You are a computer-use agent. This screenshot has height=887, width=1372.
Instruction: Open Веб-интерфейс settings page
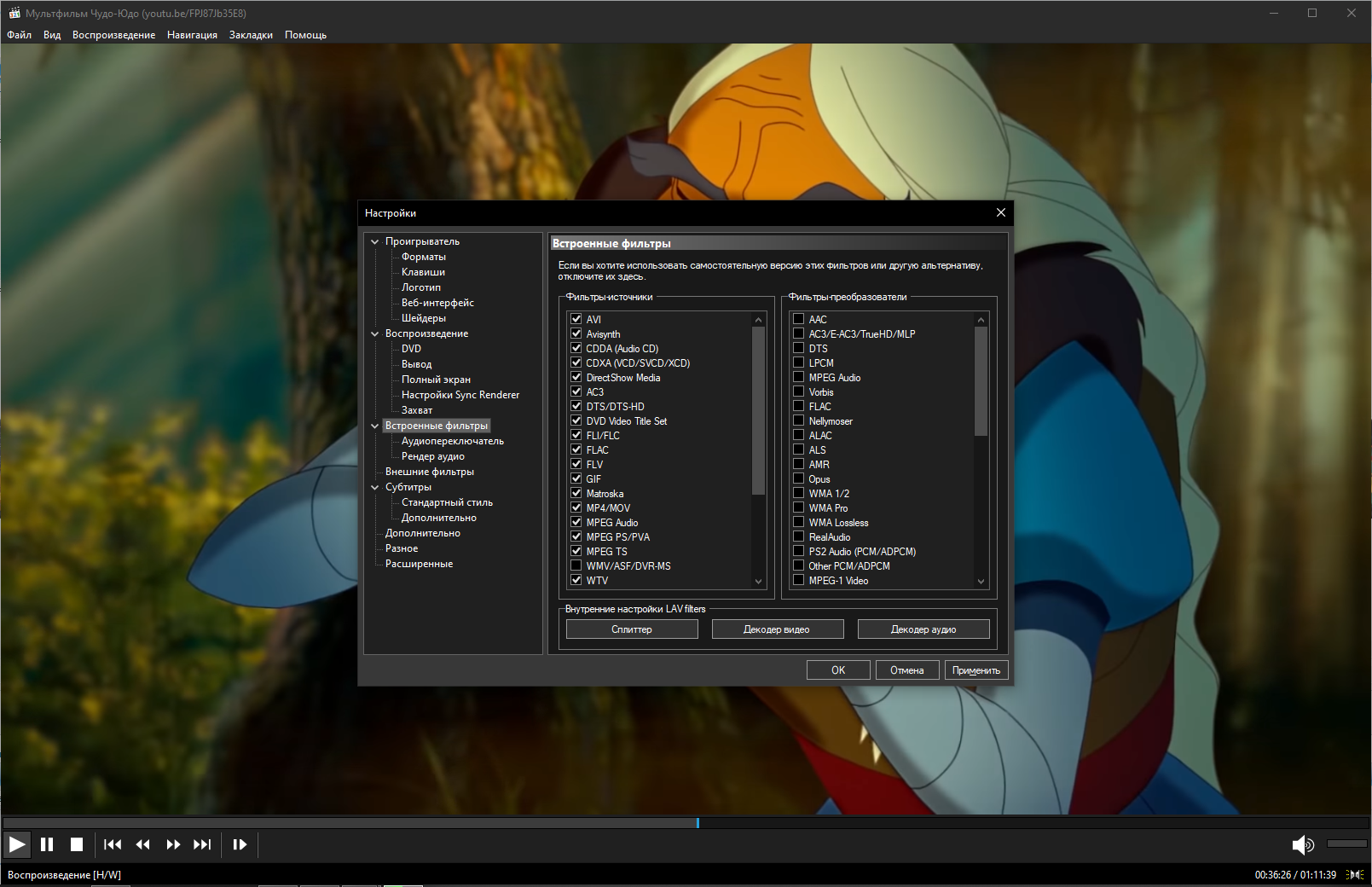tap(437, 303)
